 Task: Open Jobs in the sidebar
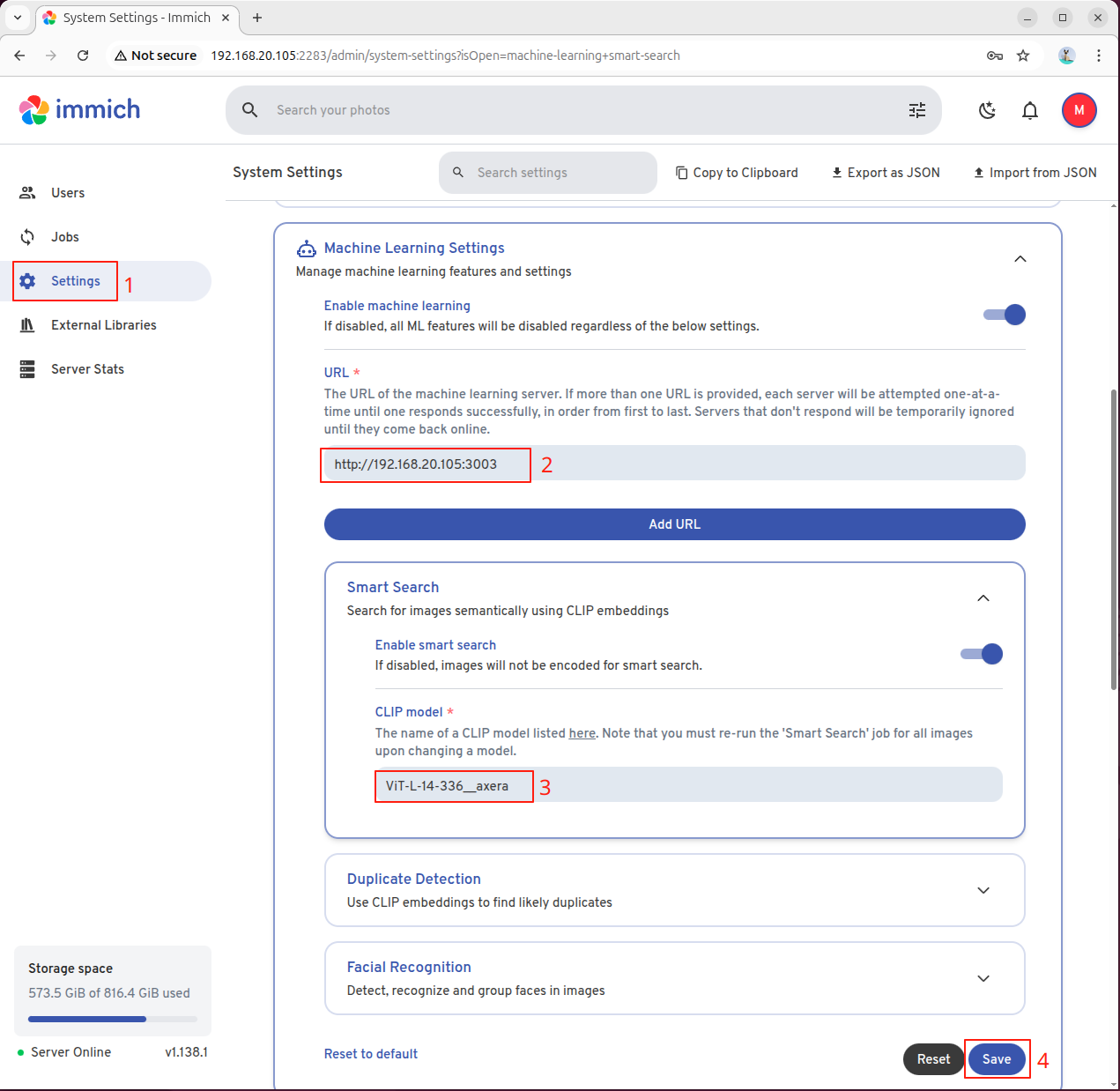pyautogui.click(x=64, y=237)
